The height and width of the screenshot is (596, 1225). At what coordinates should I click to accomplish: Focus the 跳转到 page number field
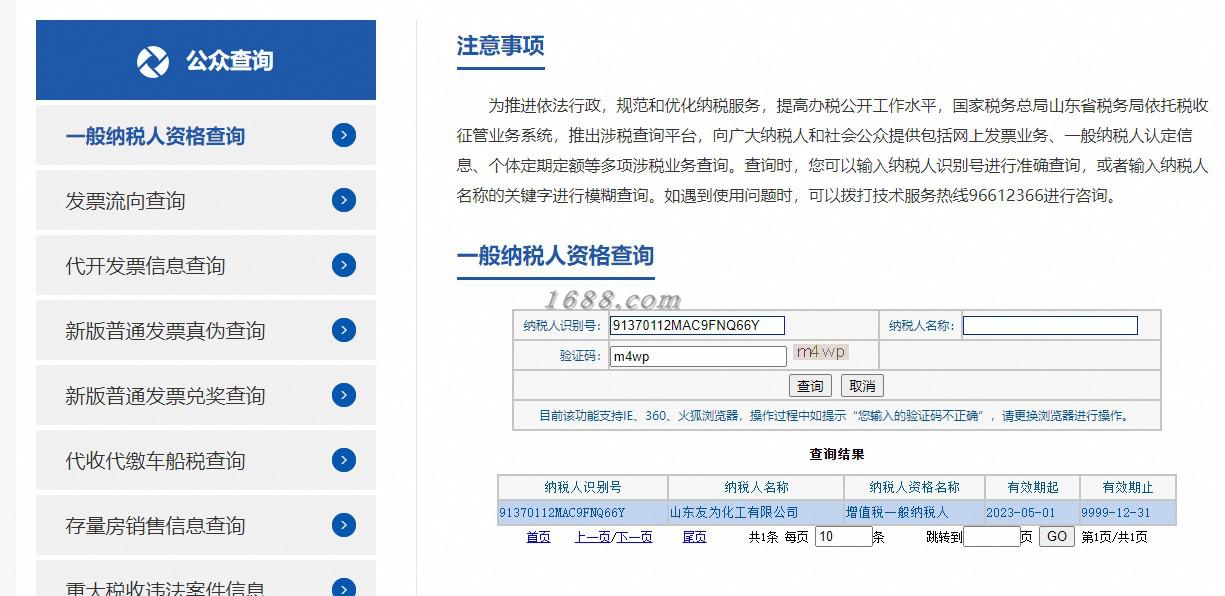tap(992, 537)
